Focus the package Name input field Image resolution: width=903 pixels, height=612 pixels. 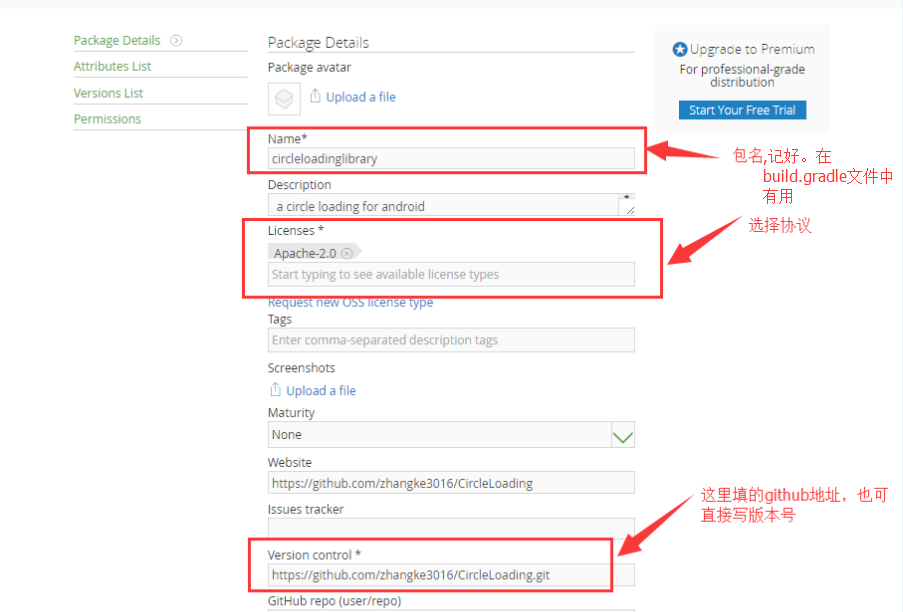tap(450, 158)
